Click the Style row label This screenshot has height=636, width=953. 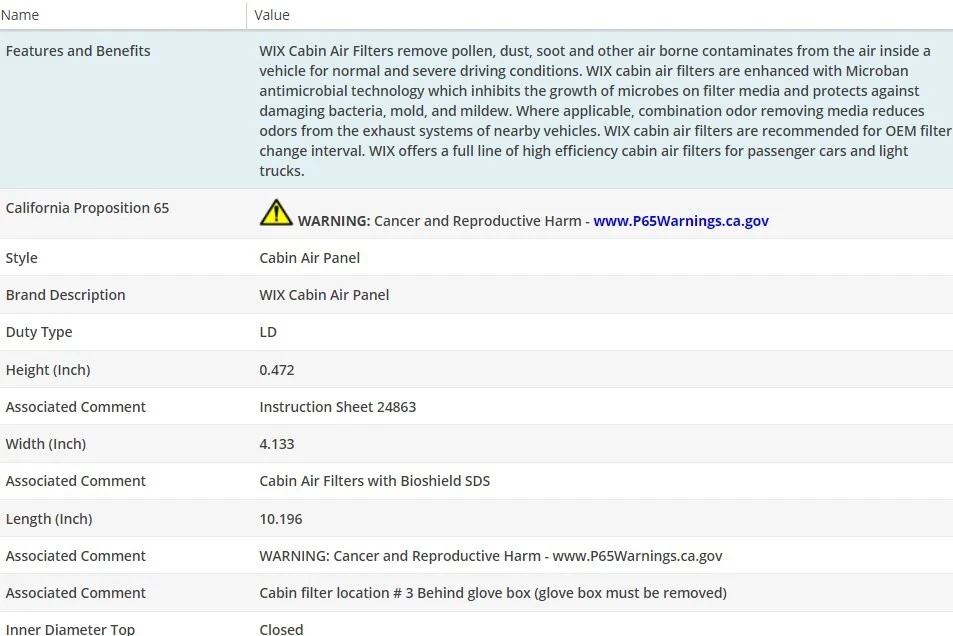tap(22, 258)
